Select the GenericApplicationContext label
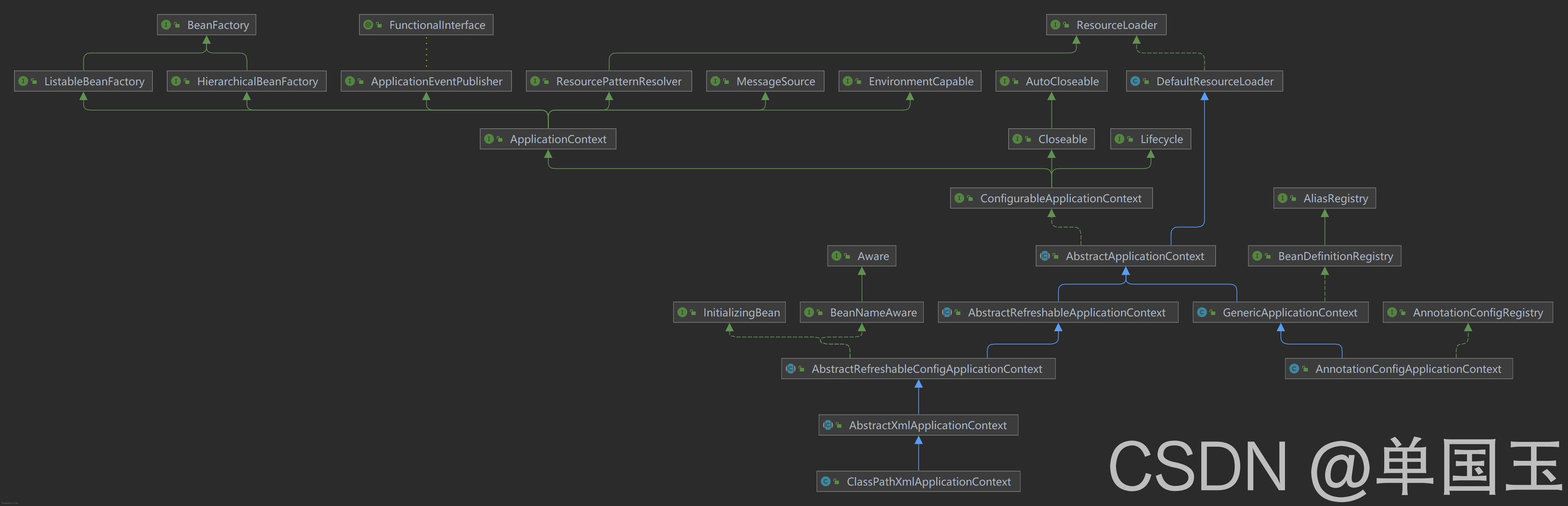This screenshot has height=506, width=1568. click(1290, 313)
